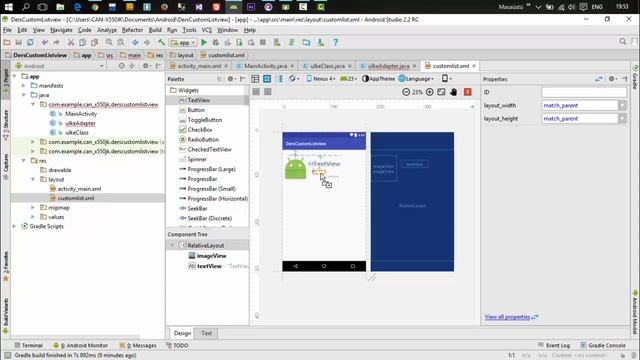Select CheckBox widget in the Palette
Image resolution: width=640 pixels, height=360 pixels.
point(200,130)
